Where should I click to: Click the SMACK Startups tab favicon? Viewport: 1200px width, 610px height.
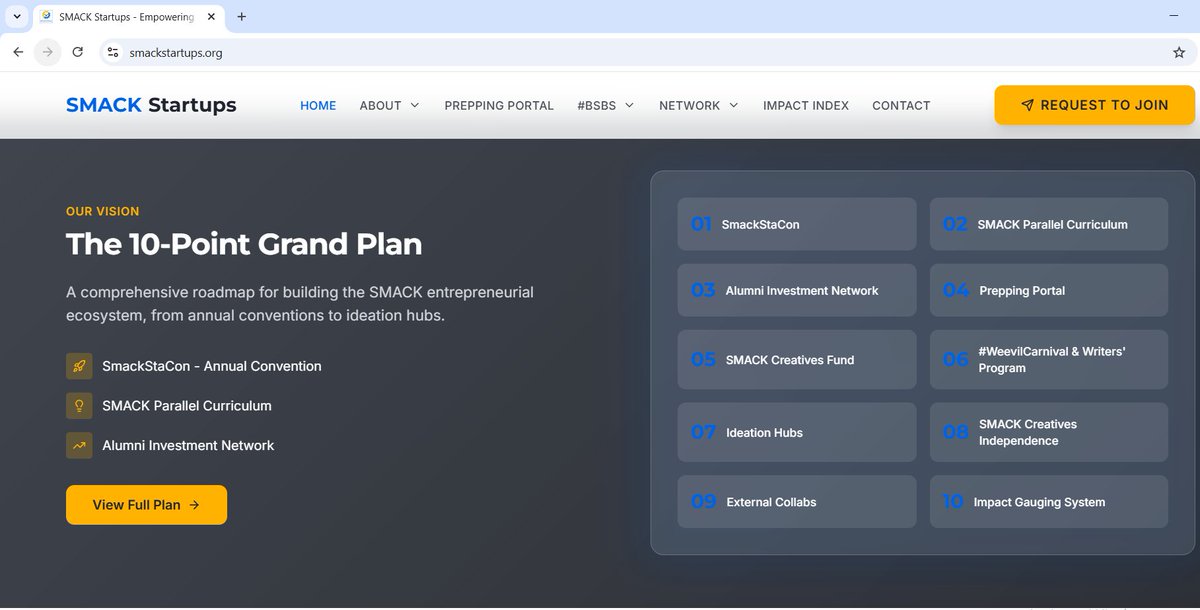[x=47, y=17]
